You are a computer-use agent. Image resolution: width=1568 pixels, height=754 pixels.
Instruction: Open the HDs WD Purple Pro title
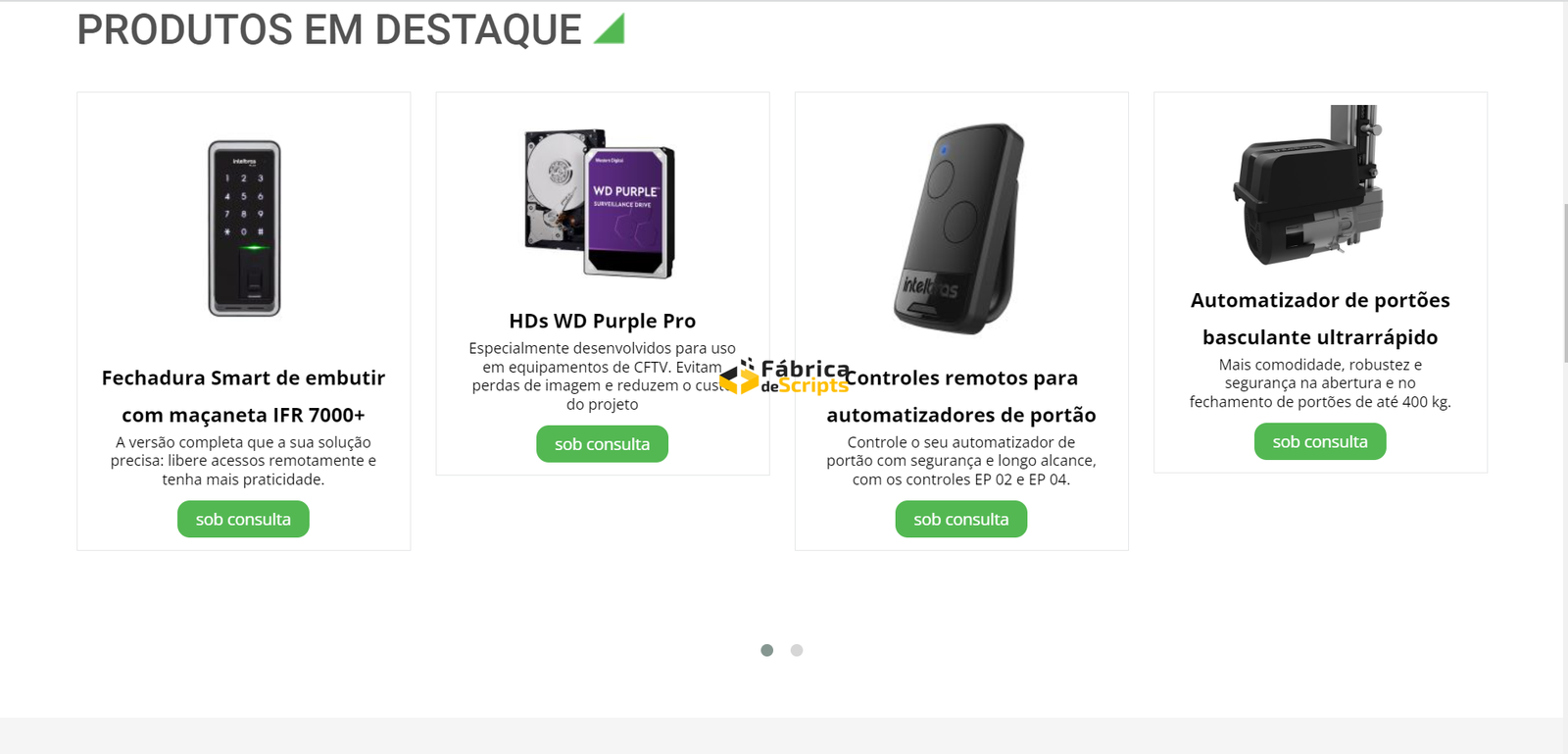603,321
